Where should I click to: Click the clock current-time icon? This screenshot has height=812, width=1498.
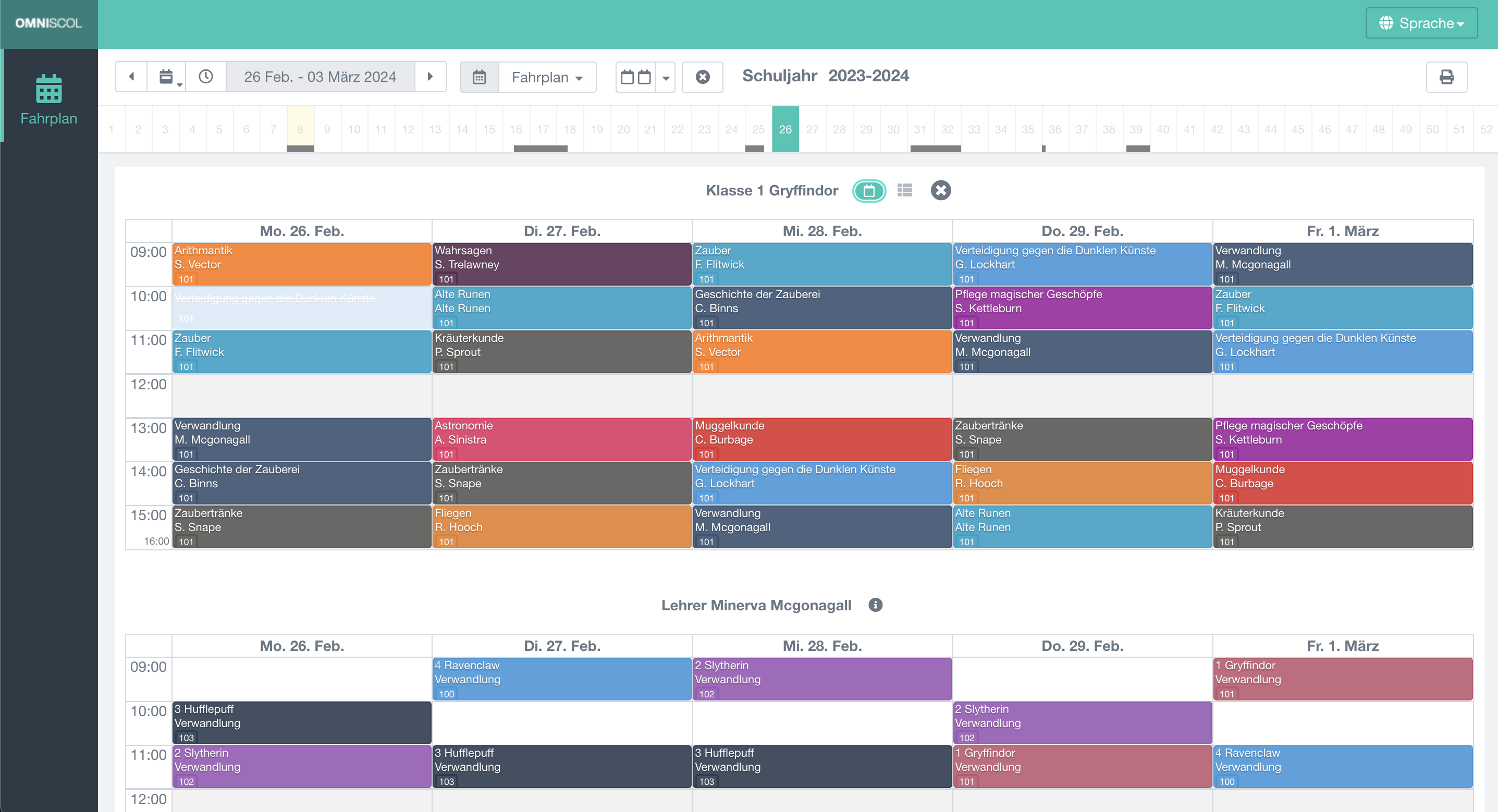click(x=206, y=77)
